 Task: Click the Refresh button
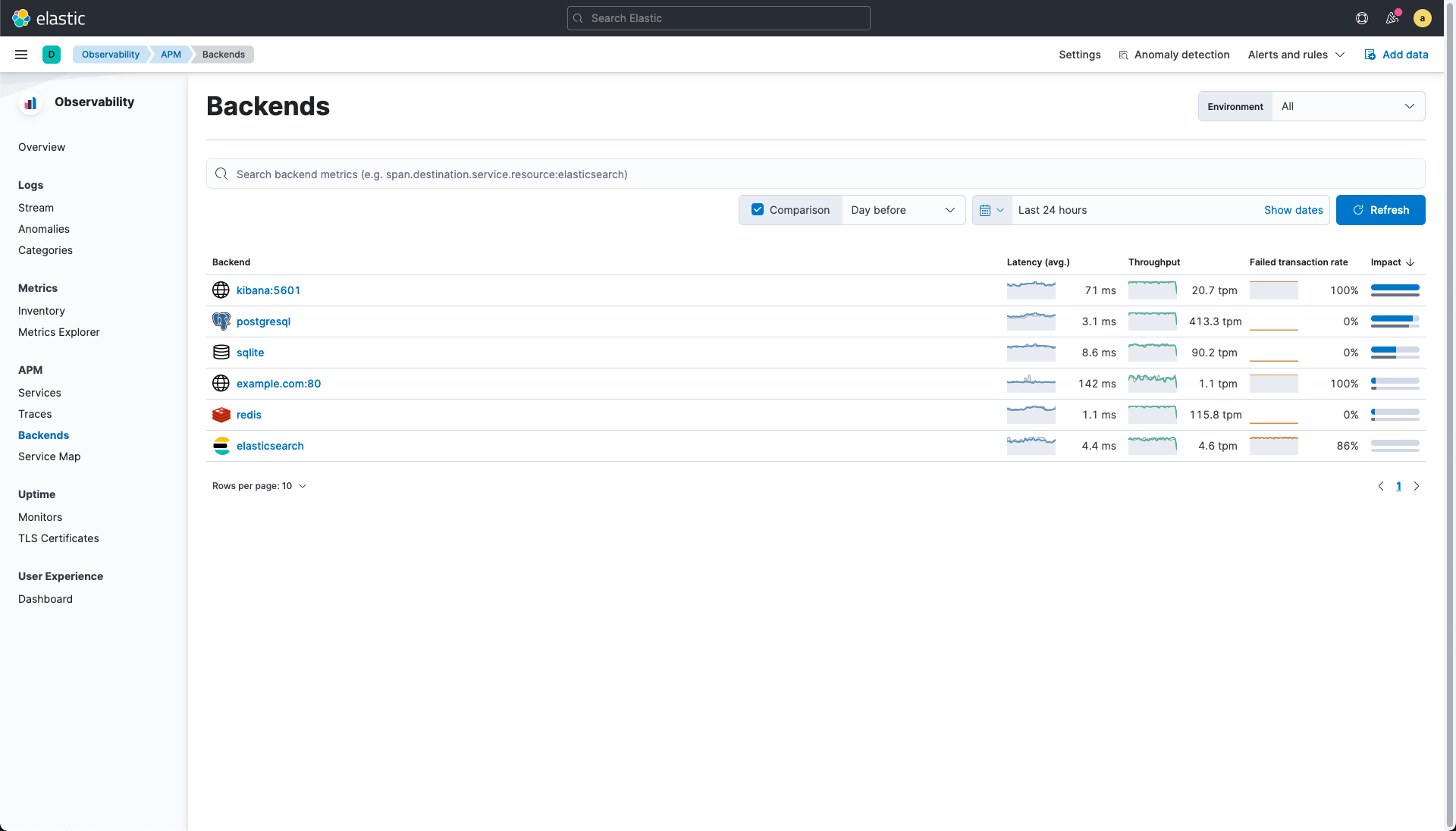[1380, 210]
